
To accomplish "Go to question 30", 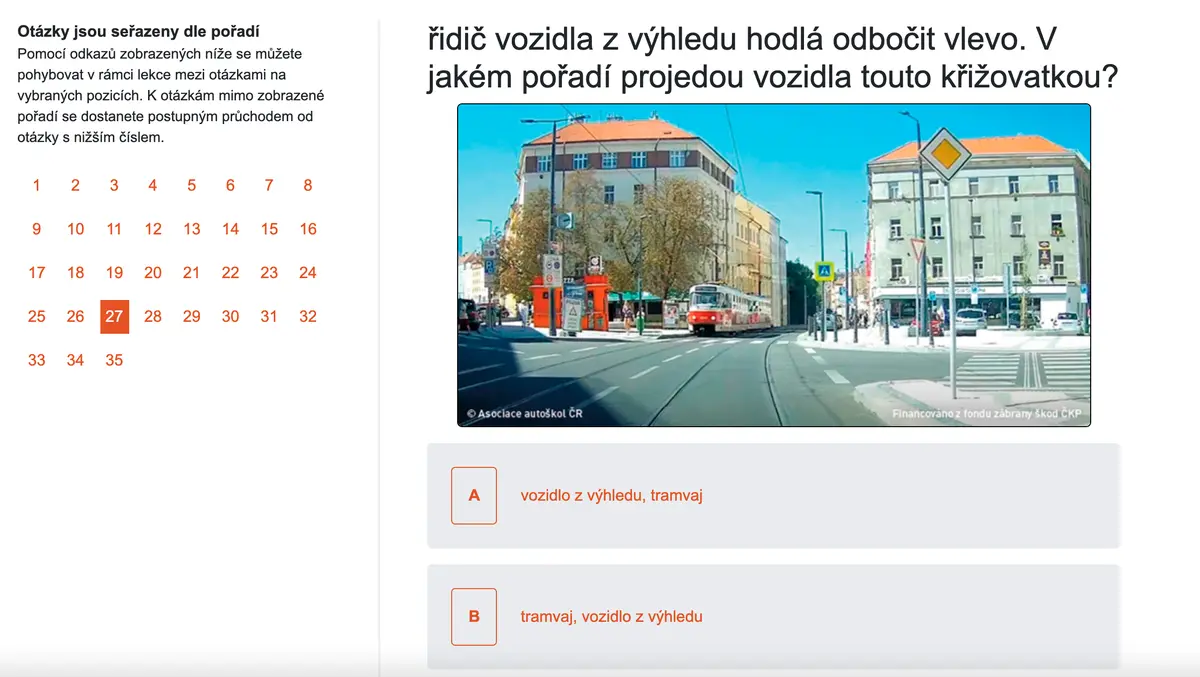I will (x=231, y=316).
